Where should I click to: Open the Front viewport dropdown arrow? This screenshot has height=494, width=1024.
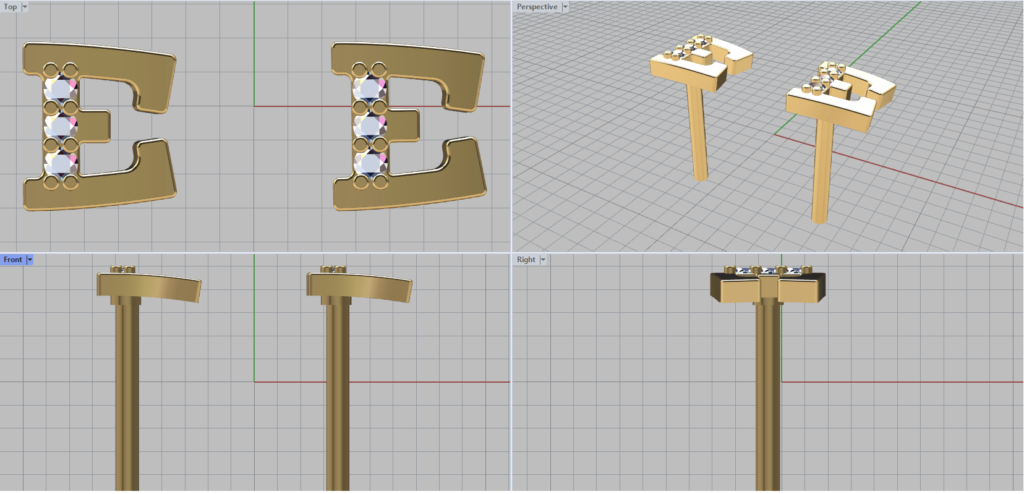click(x=30, y=260)
